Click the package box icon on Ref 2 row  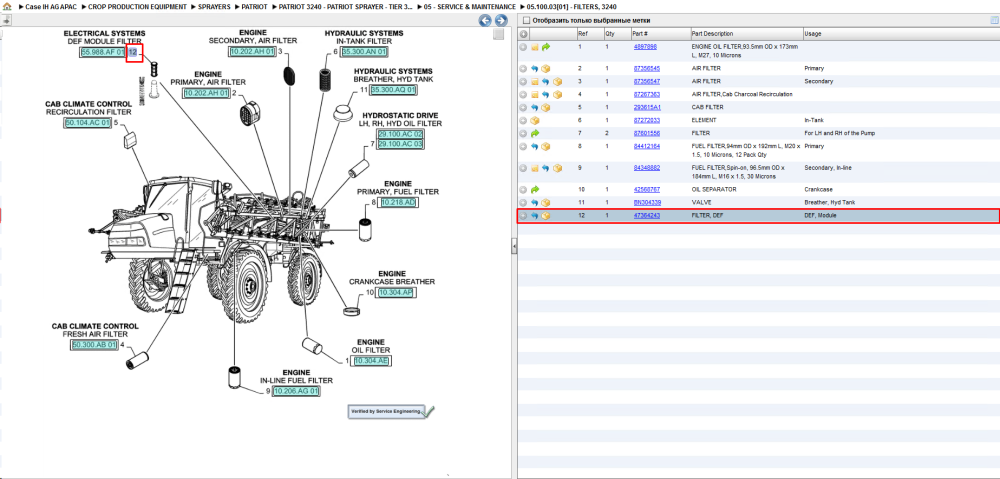545,69
